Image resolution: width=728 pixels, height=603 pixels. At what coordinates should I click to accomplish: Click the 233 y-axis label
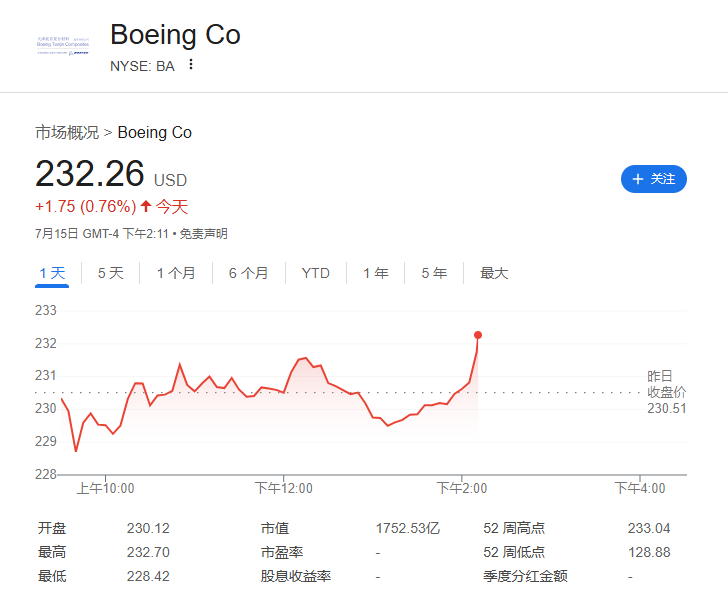point(46,310)
